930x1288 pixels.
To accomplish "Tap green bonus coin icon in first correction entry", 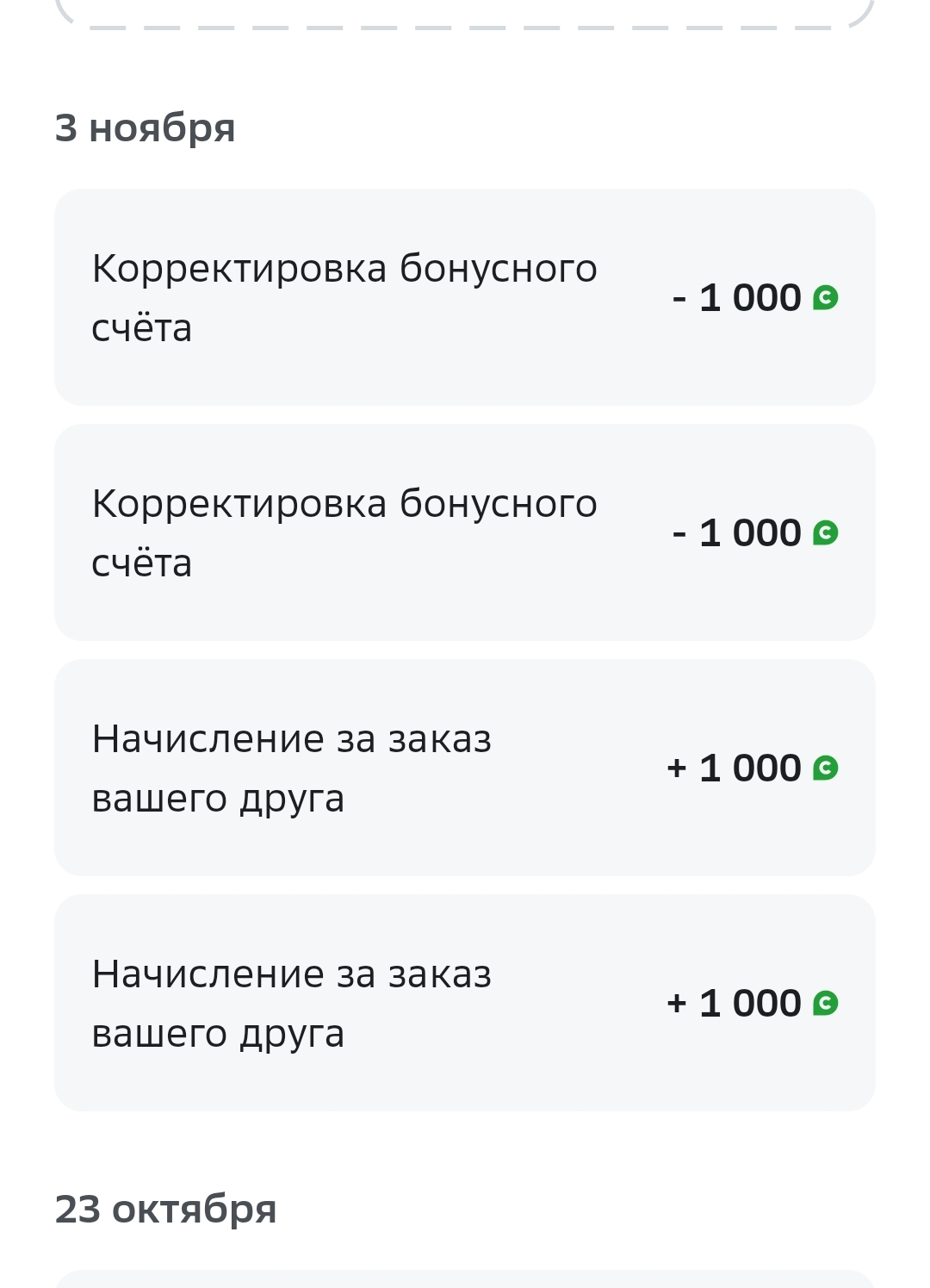I will [x=825, y=298].
